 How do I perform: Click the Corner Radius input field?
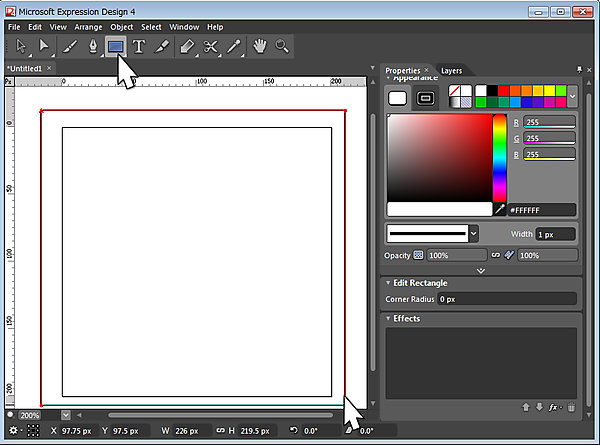point(505,300)
